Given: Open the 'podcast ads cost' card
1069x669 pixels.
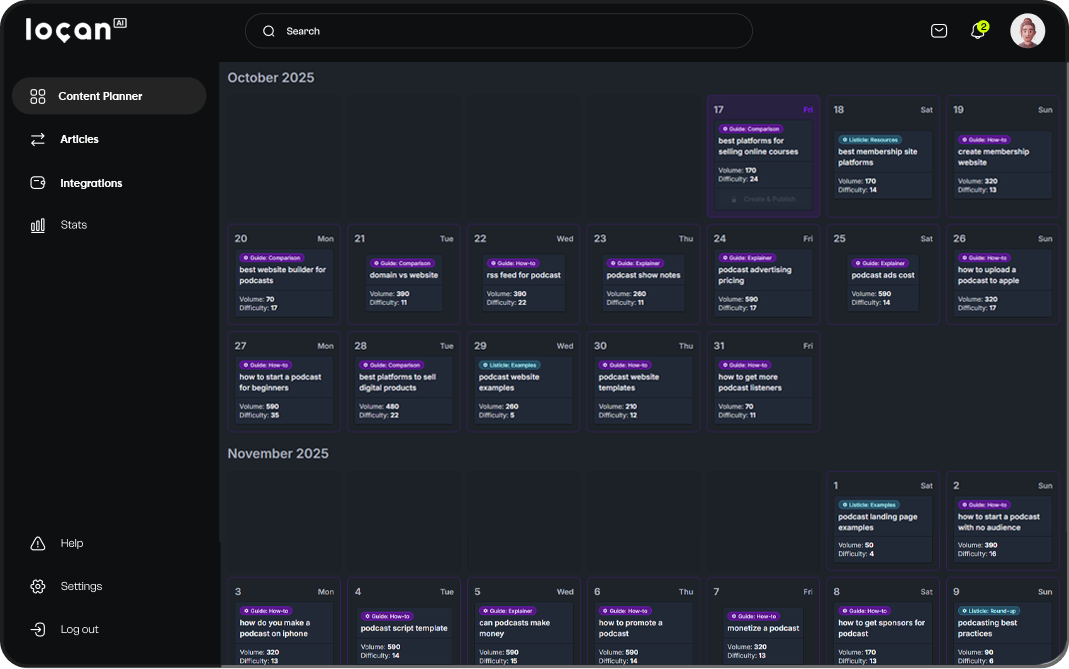Looking at the screenshot, I should 883,283.
